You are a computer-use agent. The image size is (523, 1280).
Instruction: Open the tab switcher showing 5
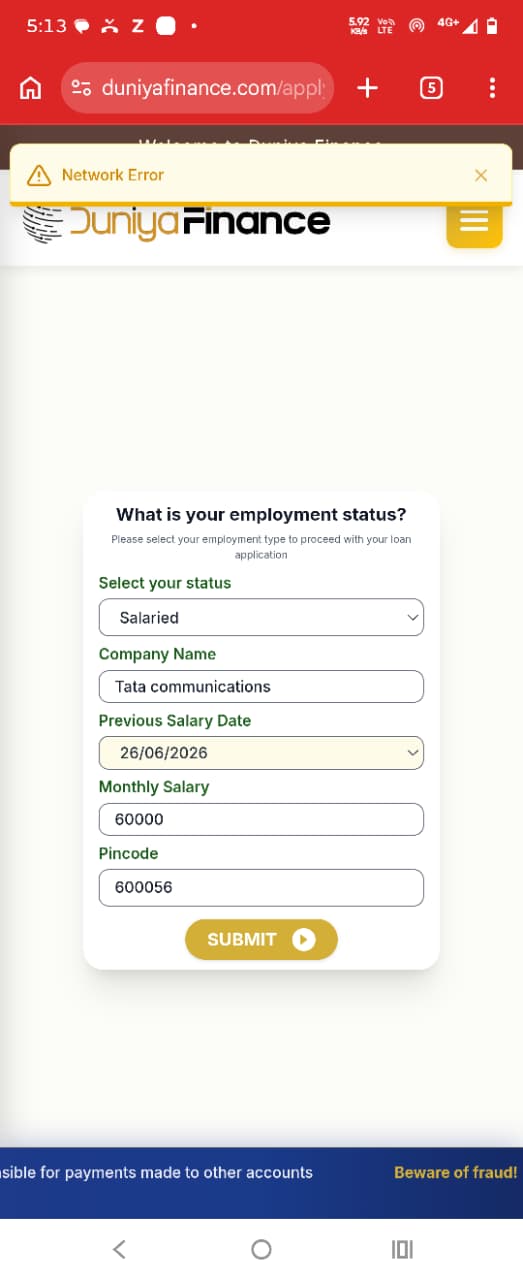coord(430,88)
